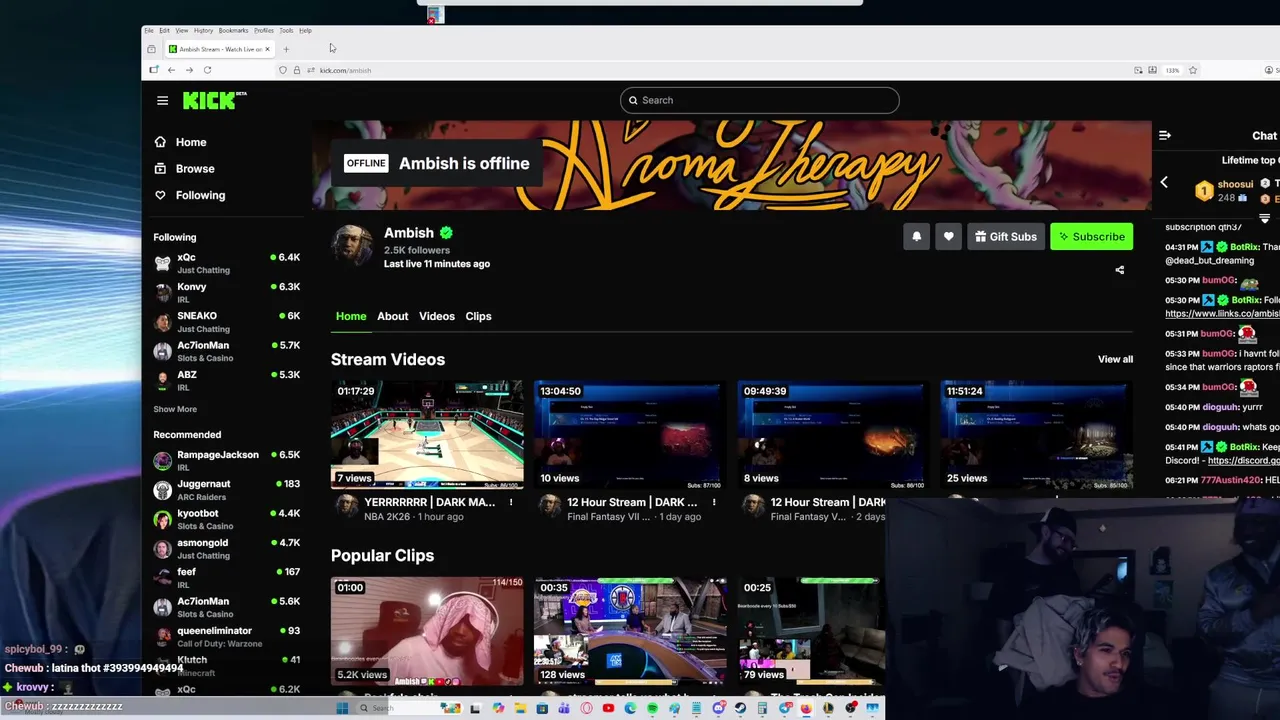This screenshot has width=1280, height=720.
Task: Click the Windows Start button
Action: [x=342, y=708]
